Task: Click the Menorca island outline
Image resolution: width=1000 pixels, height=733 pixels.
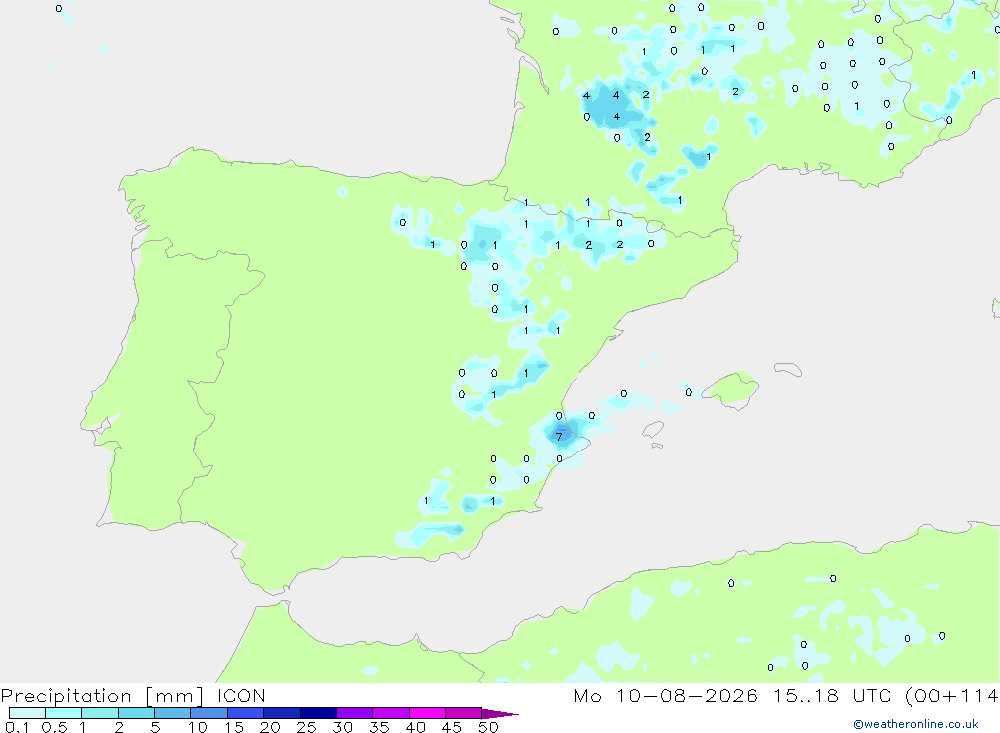Action: coord(788,369)
